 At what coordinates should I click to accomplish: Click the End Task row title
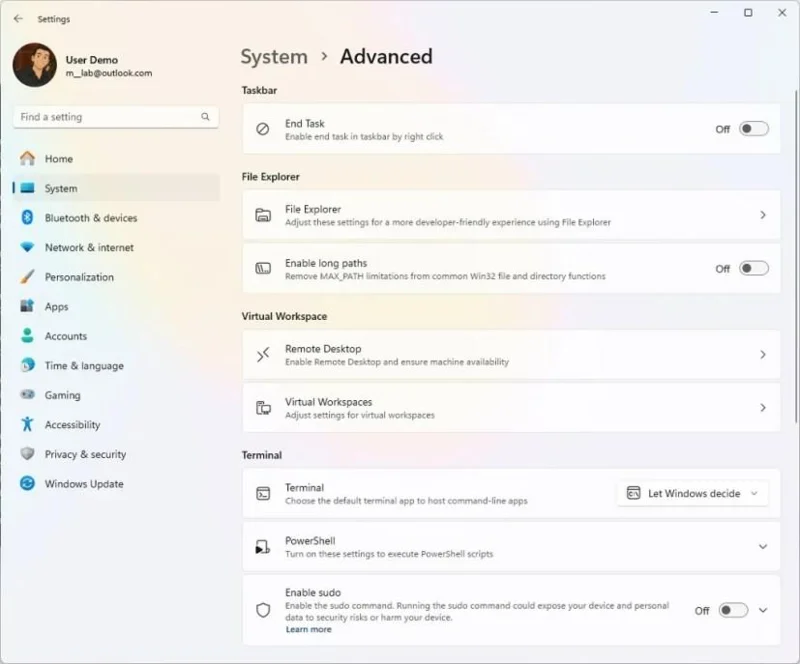pyautogui.click(x=305, y=124)
